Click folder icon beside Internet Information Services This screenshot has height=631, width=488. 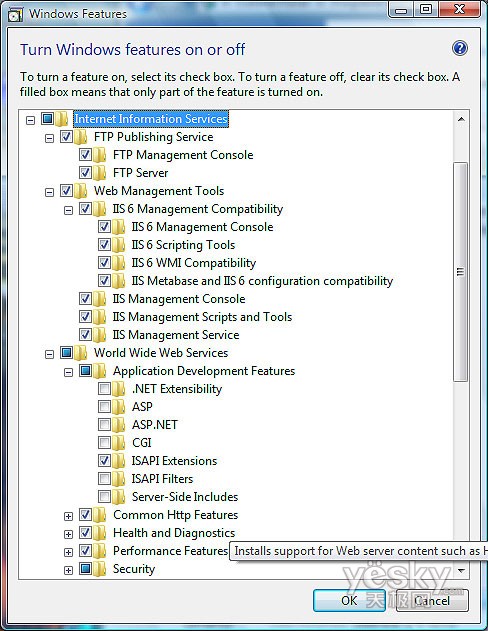click(x=62, y=119)
